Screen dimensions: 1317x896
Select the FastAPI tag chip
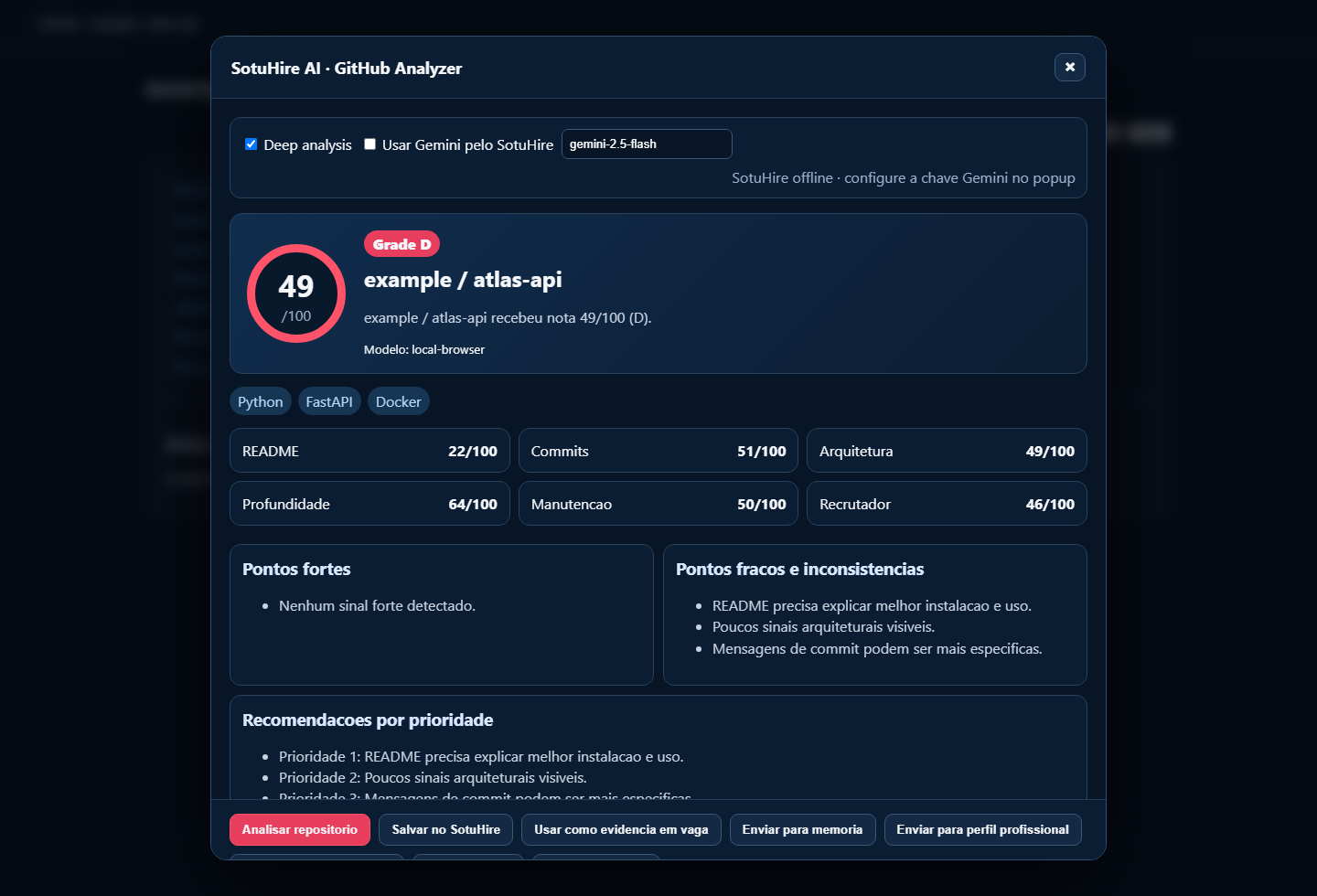[x=329, y=401]
